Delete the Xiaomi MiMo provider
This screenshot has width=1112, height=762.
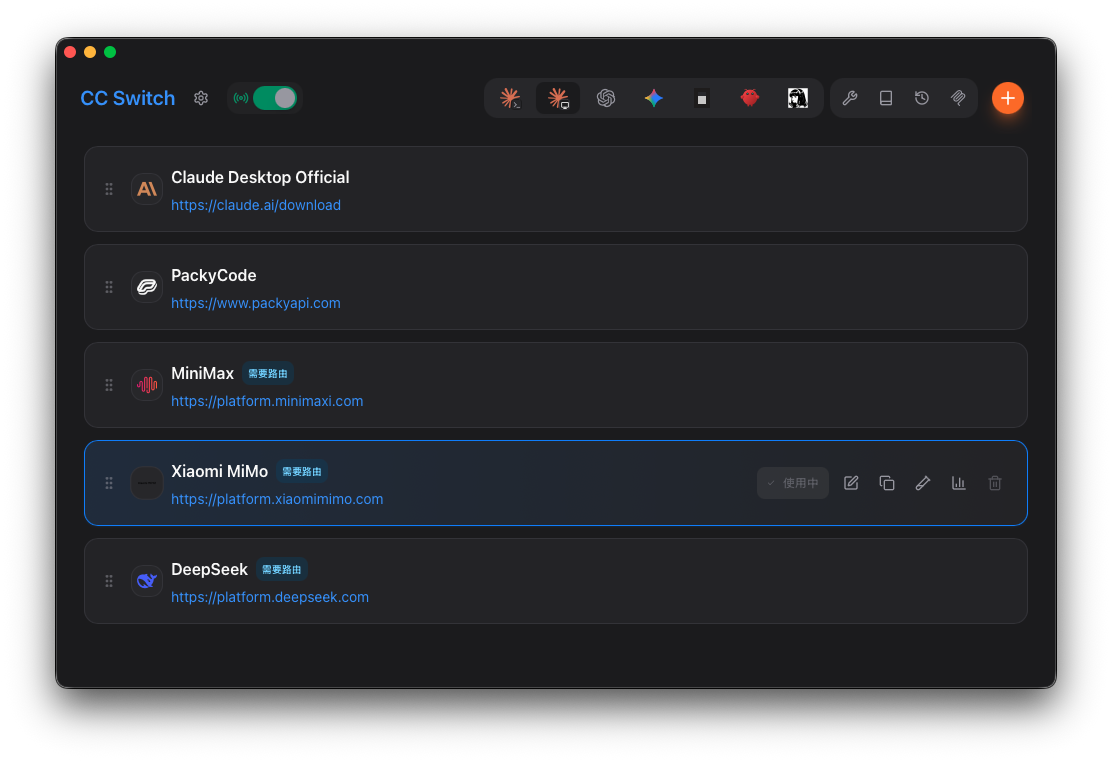995,483
